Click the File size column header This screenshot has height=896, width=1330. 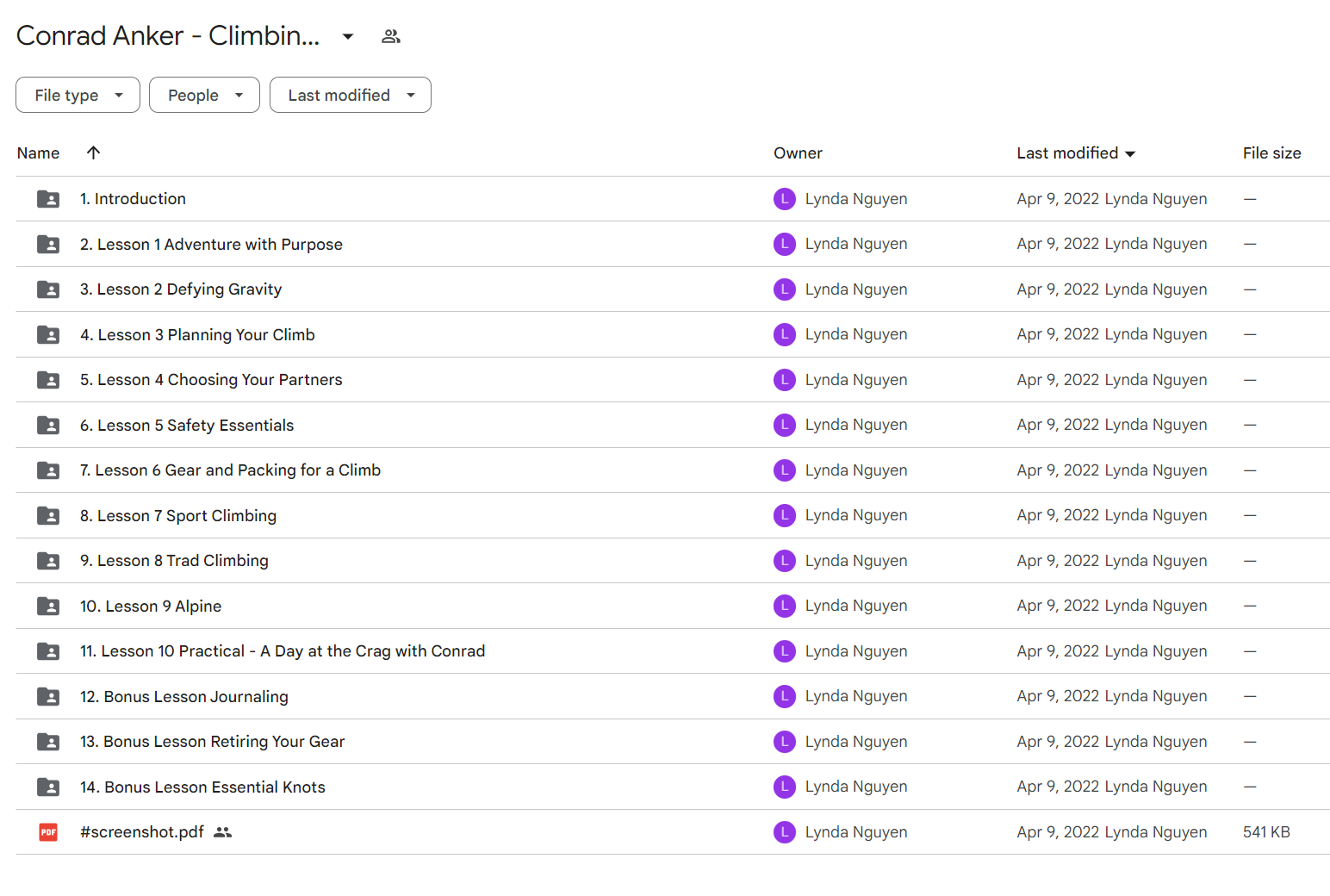tap(1271, 153)
